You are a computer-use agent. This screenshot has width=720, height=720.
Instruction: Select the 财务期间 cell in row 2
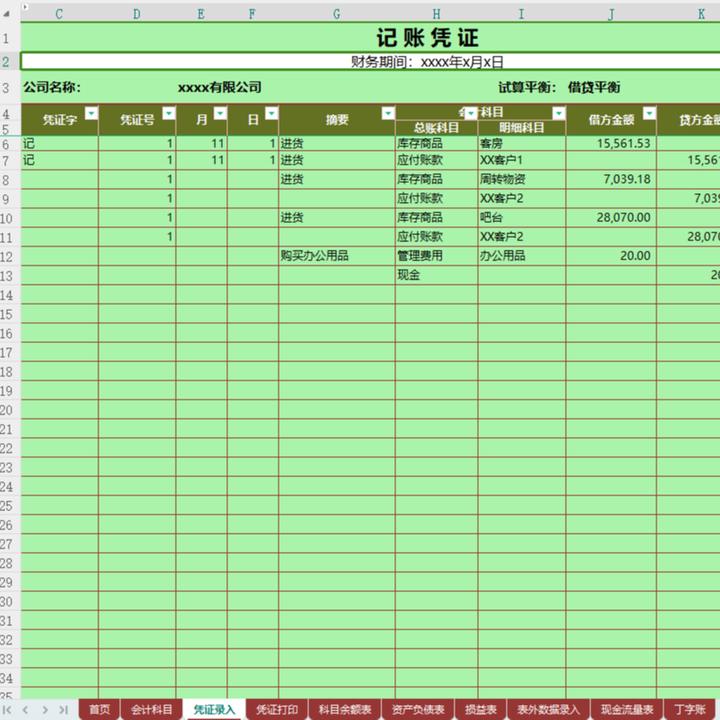pyautogui.click(x=370, y=61)
